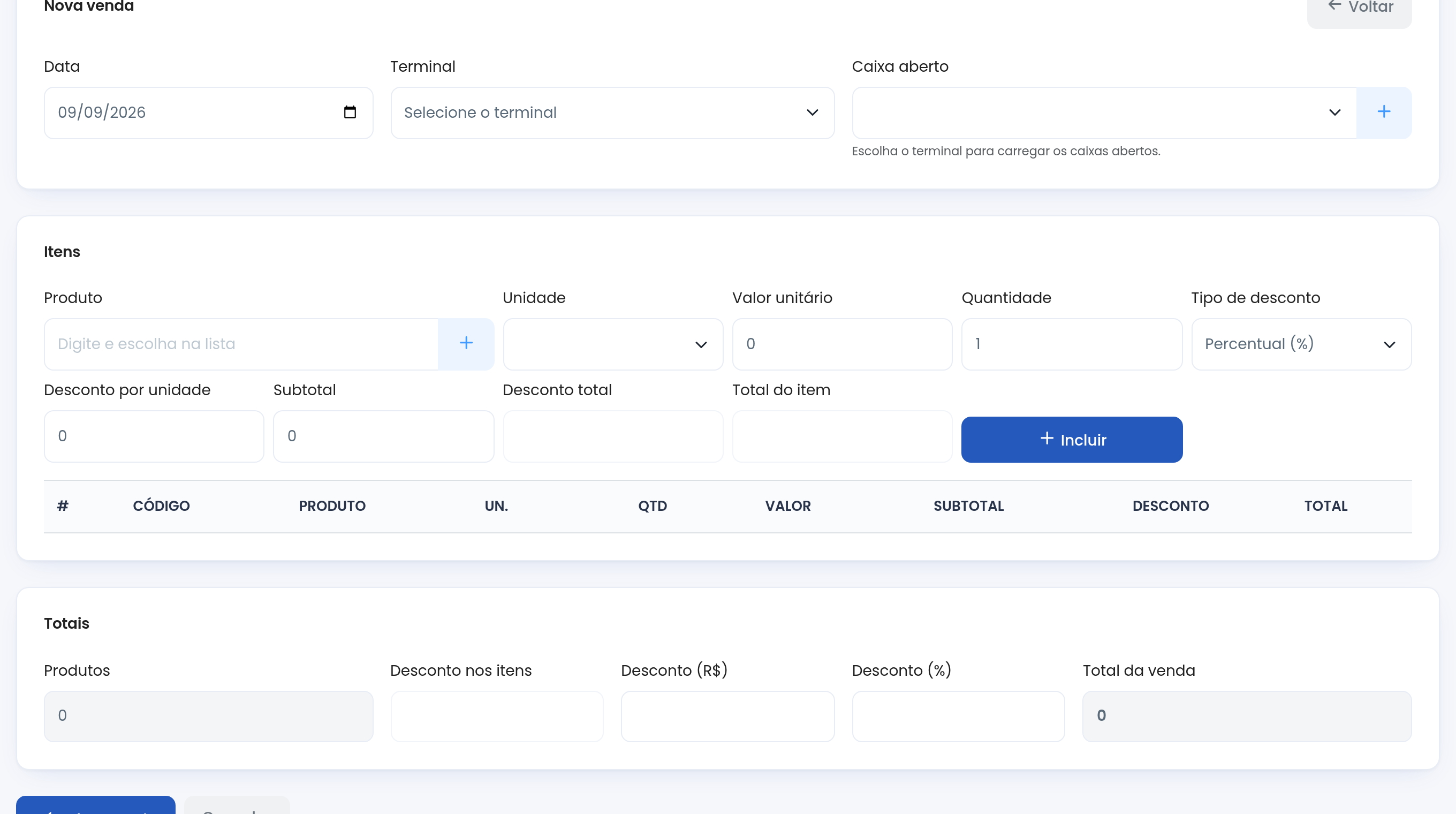1456x814 pixels.
Task: Add a new caixa with the plus button
Action: pyautogui.click(x=1384, y=112)
